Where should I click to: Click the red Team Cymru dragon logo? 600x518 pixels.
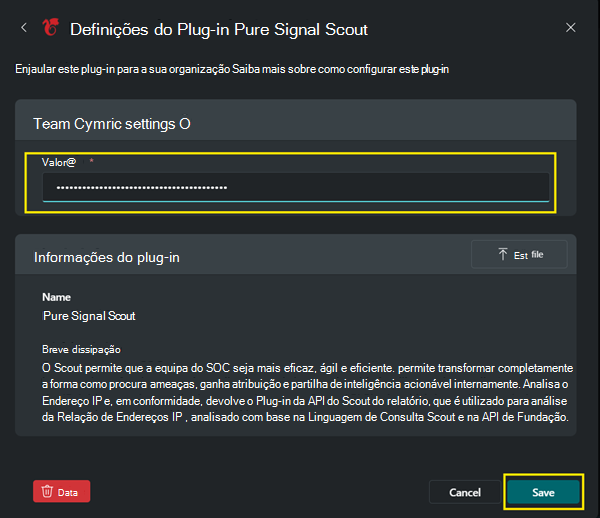pos(51,28)
